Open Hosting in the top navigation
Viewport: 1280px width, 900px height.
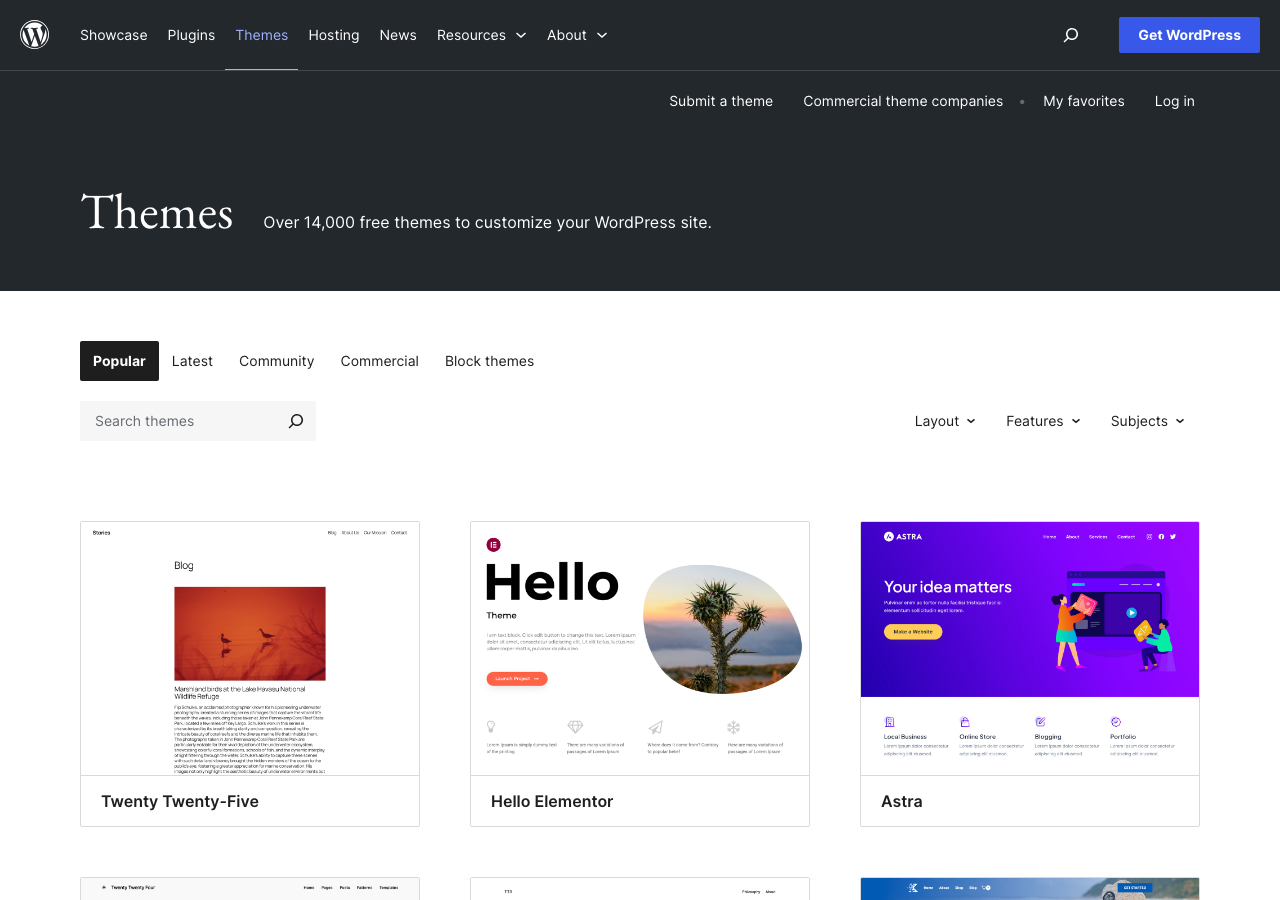(334, 35)
